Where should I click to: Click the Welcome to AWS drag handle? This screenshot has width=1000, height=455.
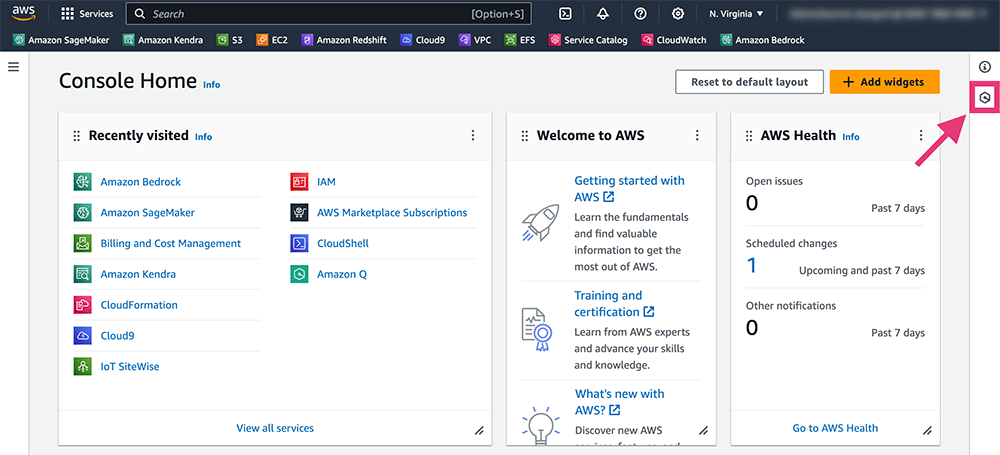pyautogui.click(x=525, y=135)
